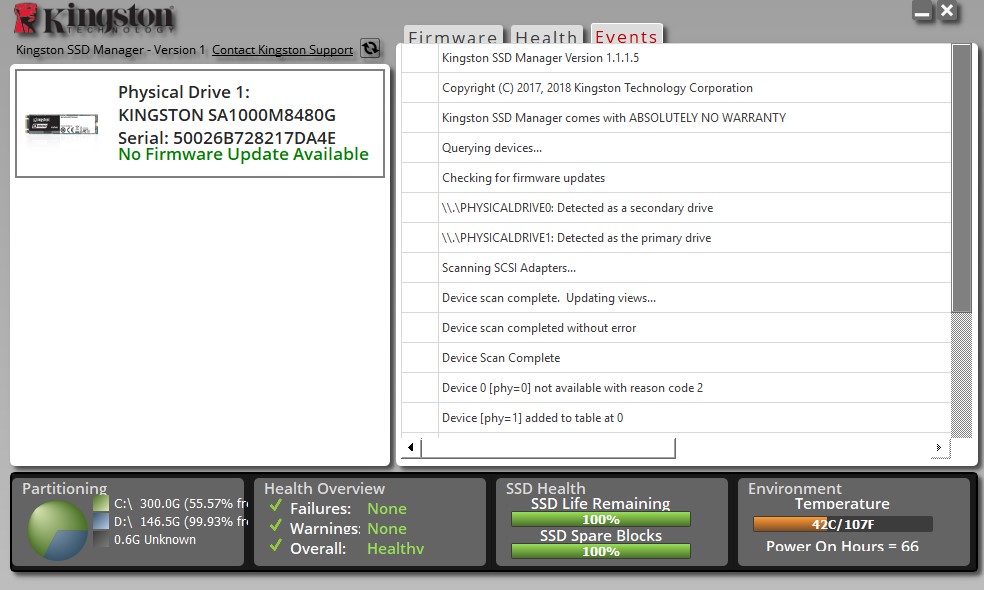Open the Contact Kingston Support link
The image size is (984, 590).
282,50
